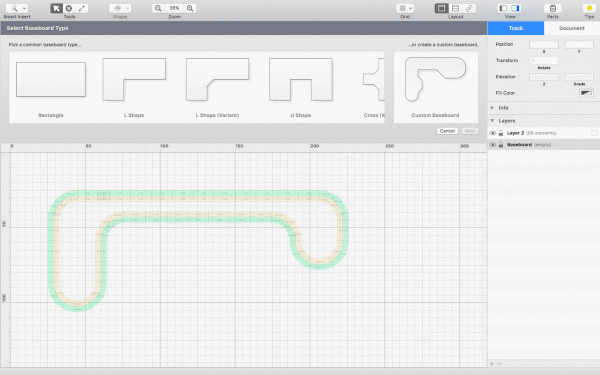Switch to the Document tab
This screenshot has width=600, height=375.
(x=572, y=28)
